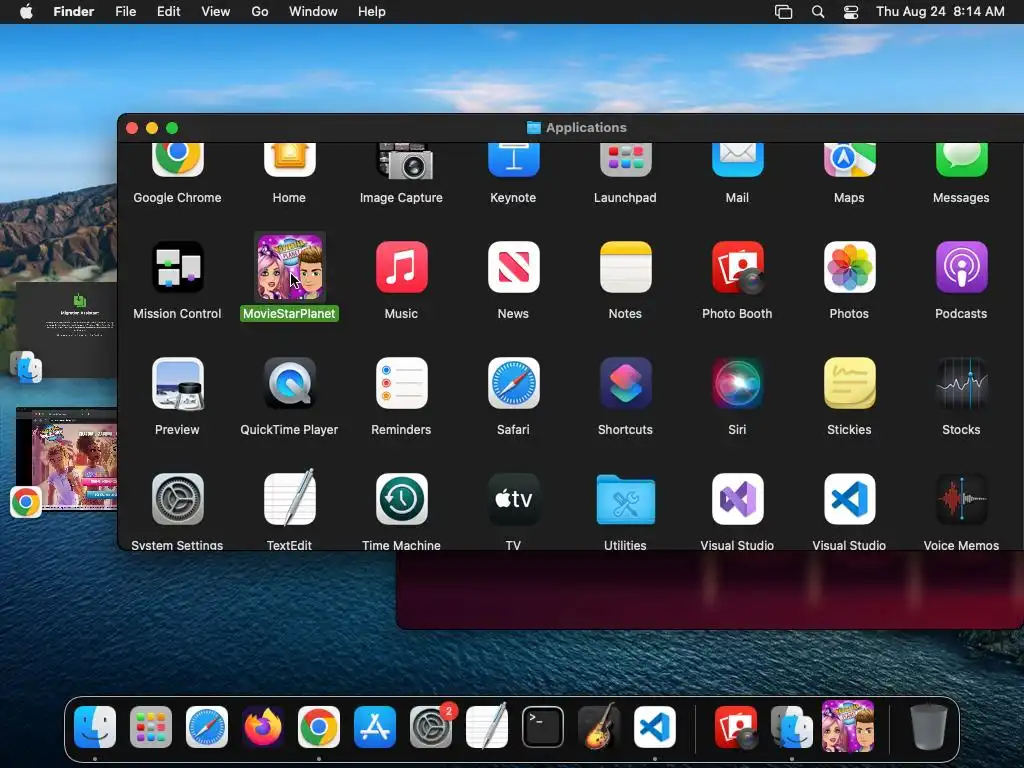Launch GarageBand from the Dock

coord(599,726)
